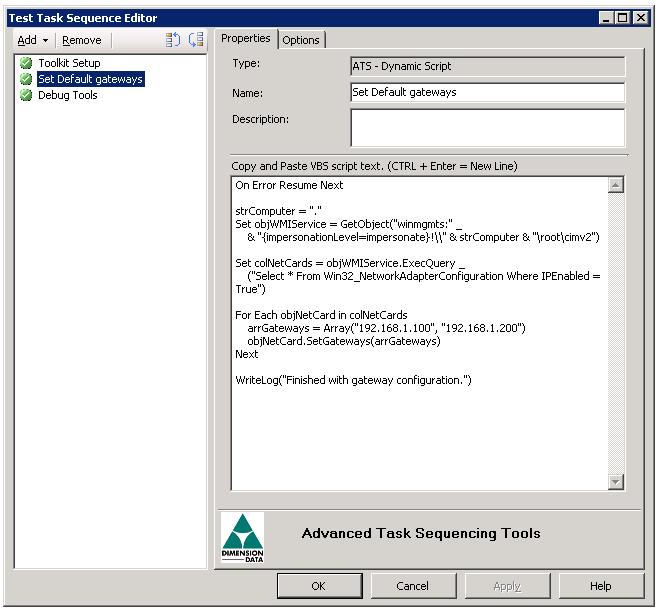Screen dimensions: 660x612
Task: Click the 'WriteLog("Finished with gateway configuration.")' line
Action: pos(353,380)
